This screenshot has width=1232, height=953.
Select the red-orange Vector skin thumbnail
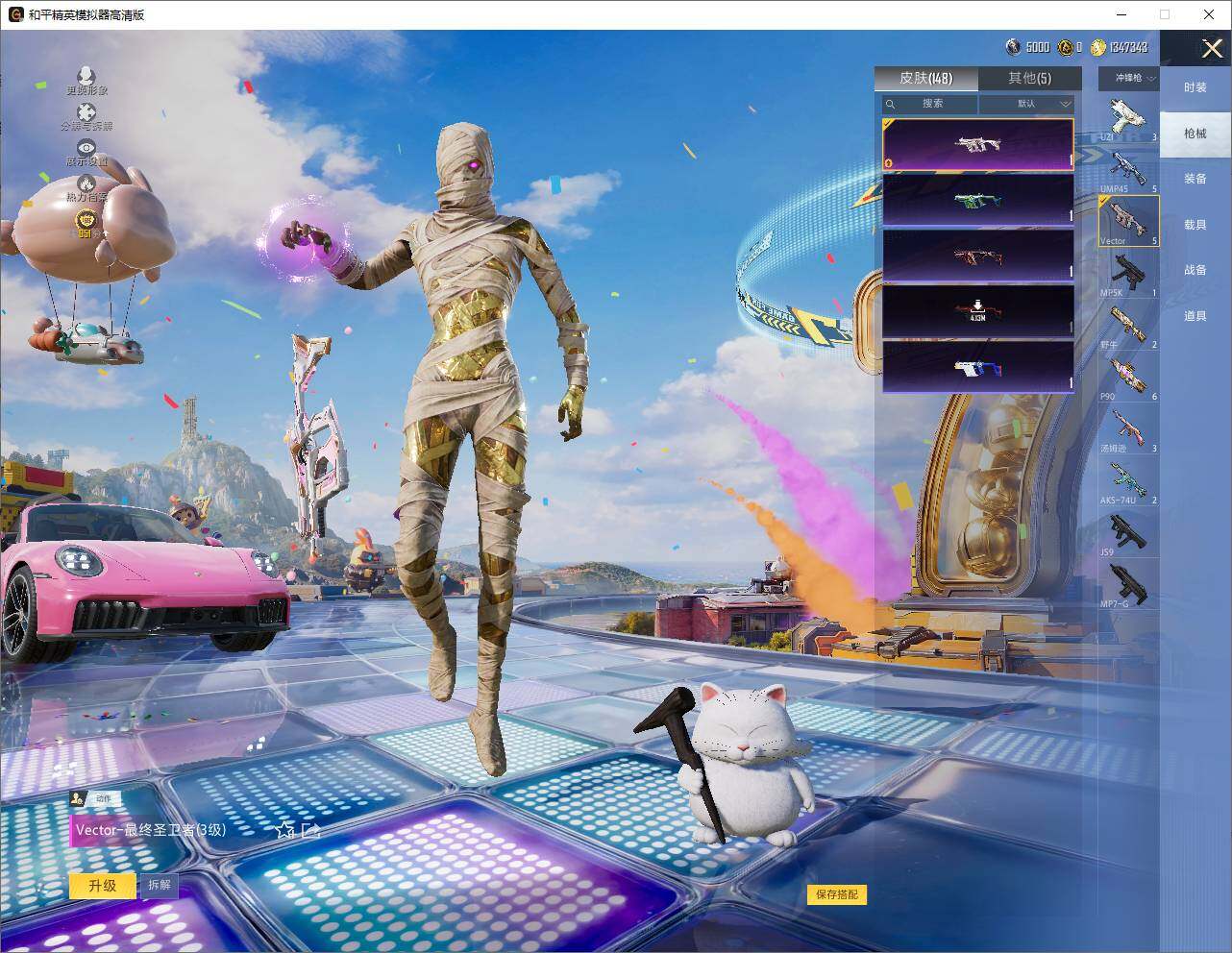click(x=978, y=256)
